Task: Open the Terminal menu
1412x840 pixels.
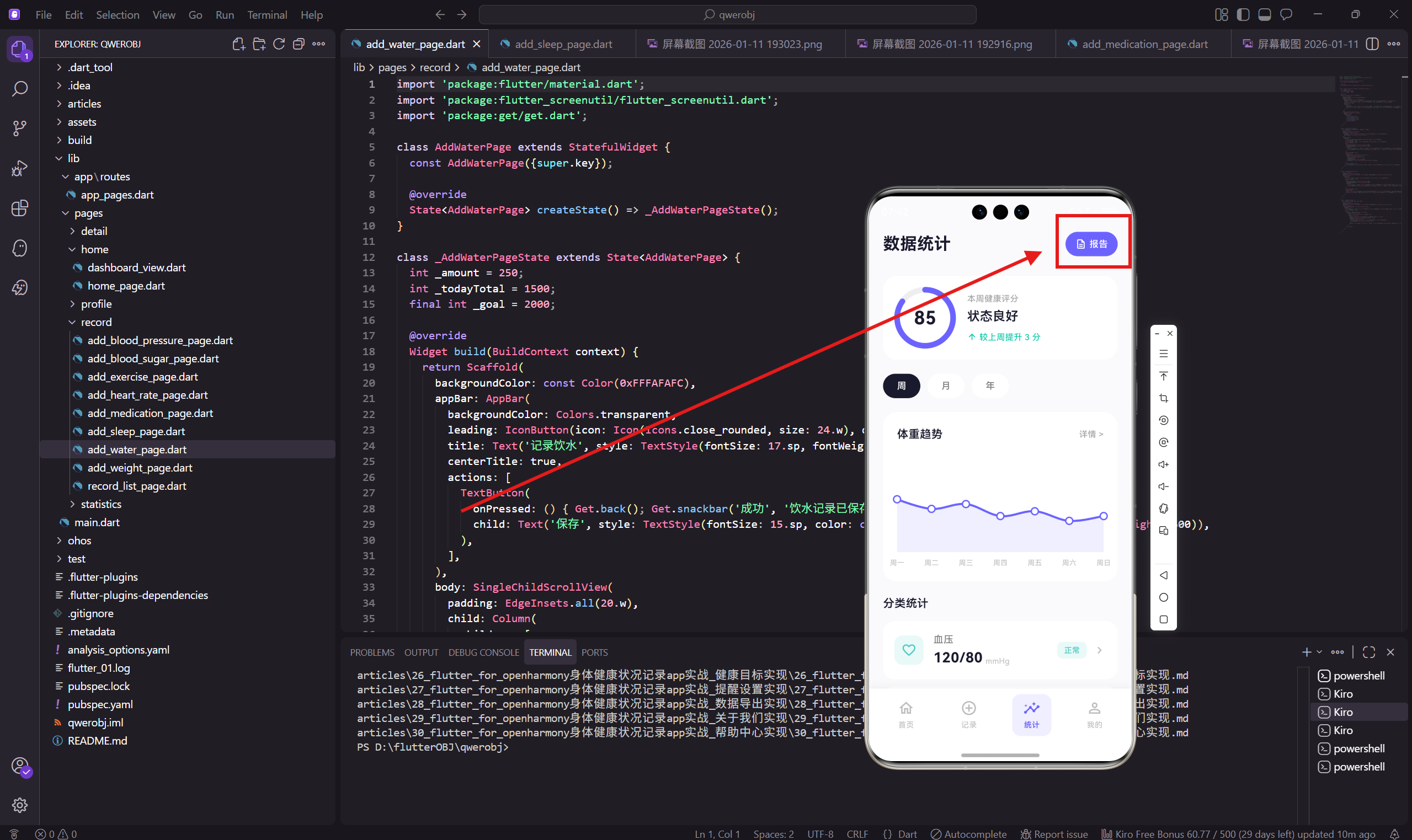Action: click(x=267, y=15)
